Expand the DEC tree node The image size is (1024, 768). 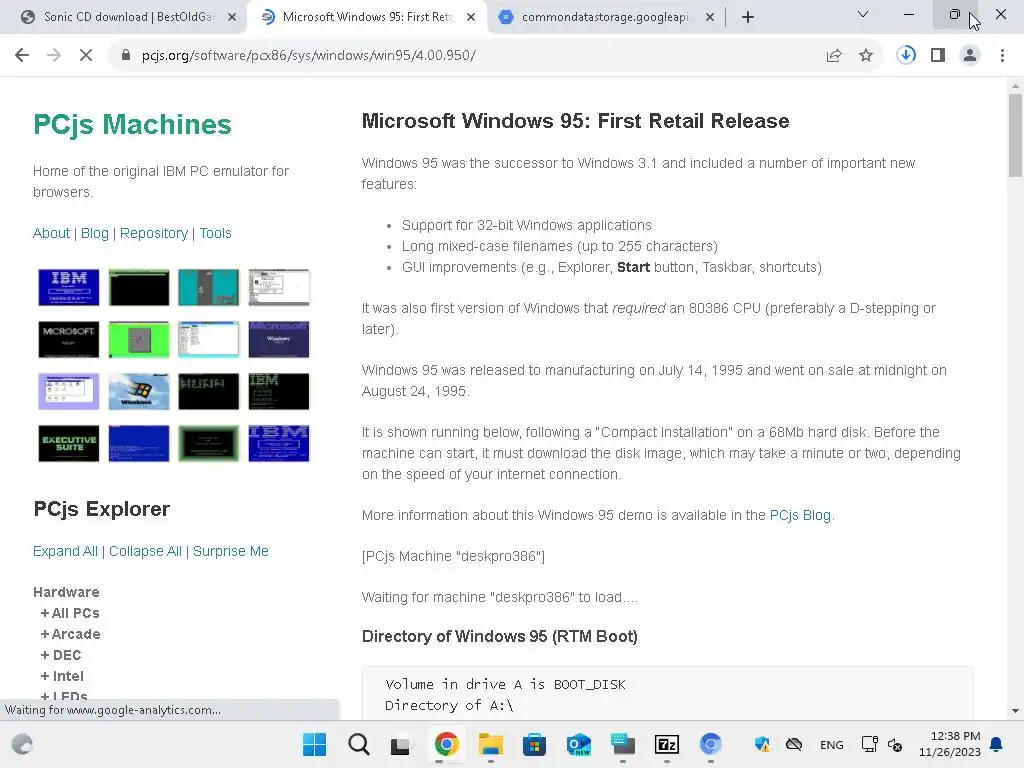point(61,655)
